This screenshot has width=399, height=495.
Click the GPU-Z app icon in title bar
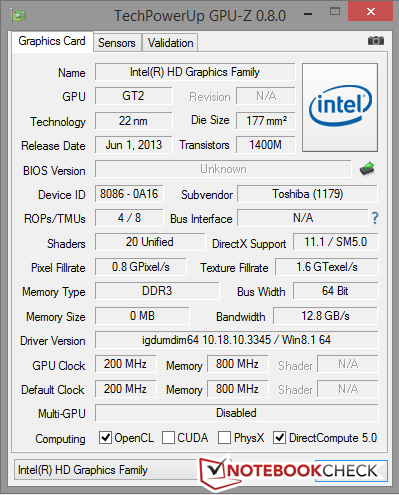click(19, 15)
